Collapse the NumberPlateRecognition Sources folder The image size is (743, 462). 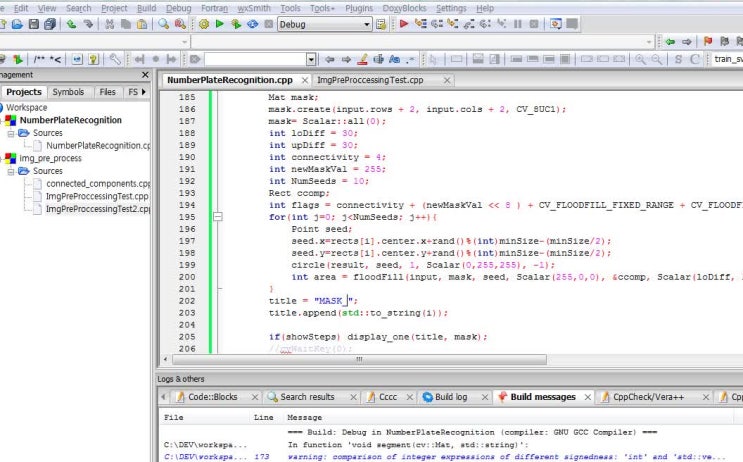[10, 133]
